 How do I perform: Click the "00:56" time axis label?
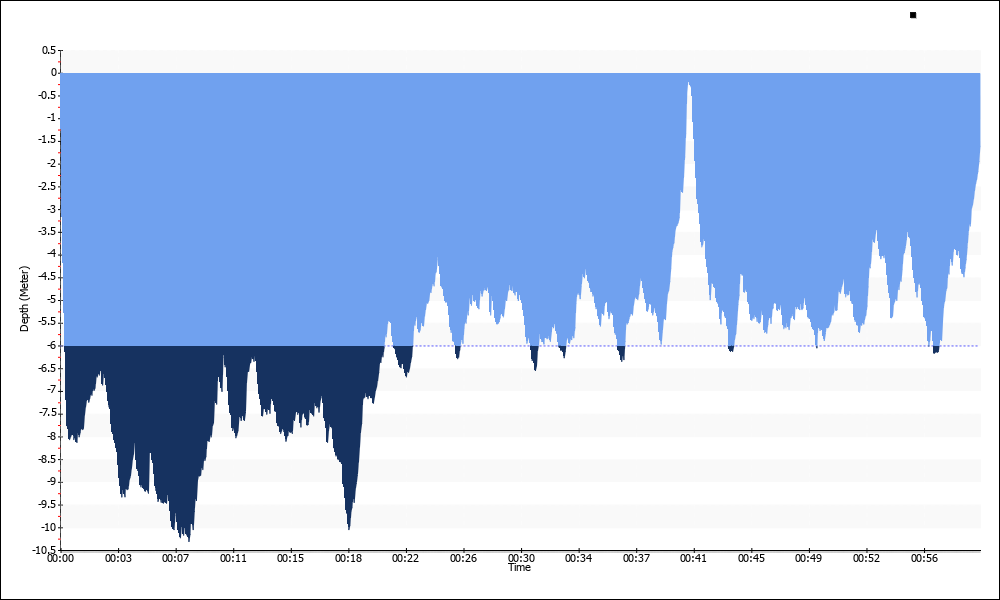[x=924, y=559]
